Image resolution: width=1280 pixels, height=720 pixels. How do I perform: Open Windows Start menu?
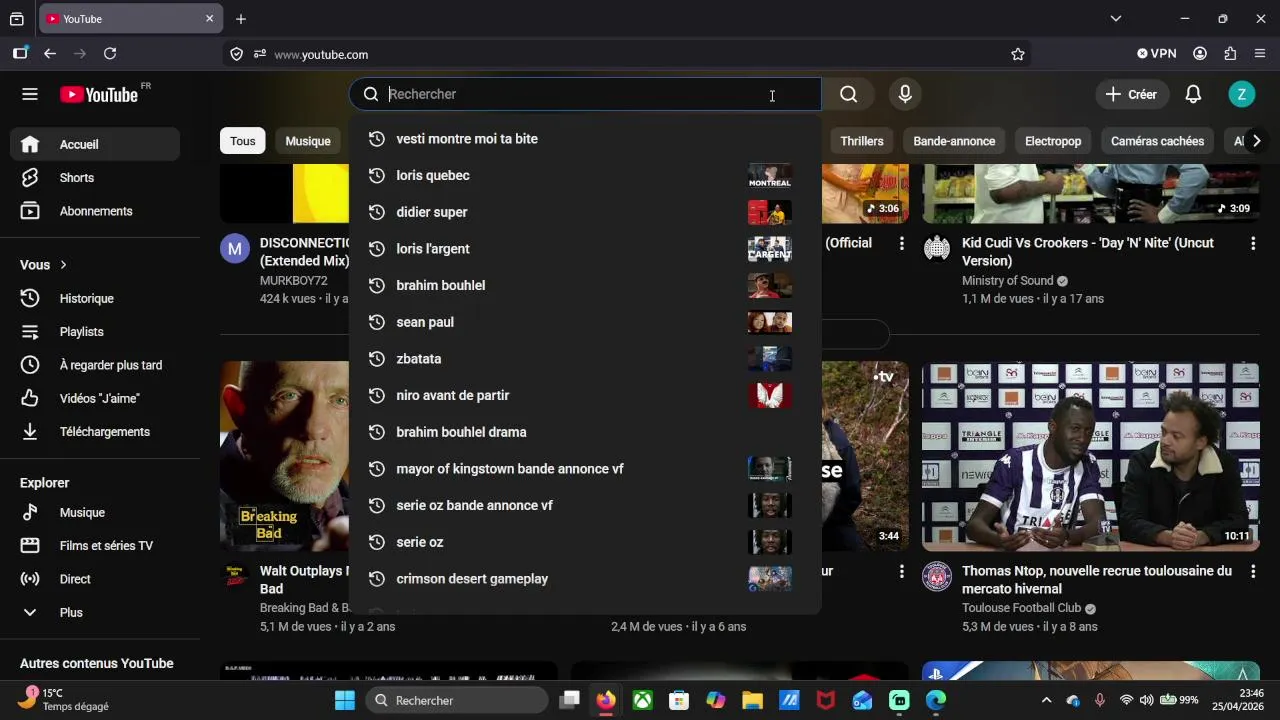click(x=344, y=700)
